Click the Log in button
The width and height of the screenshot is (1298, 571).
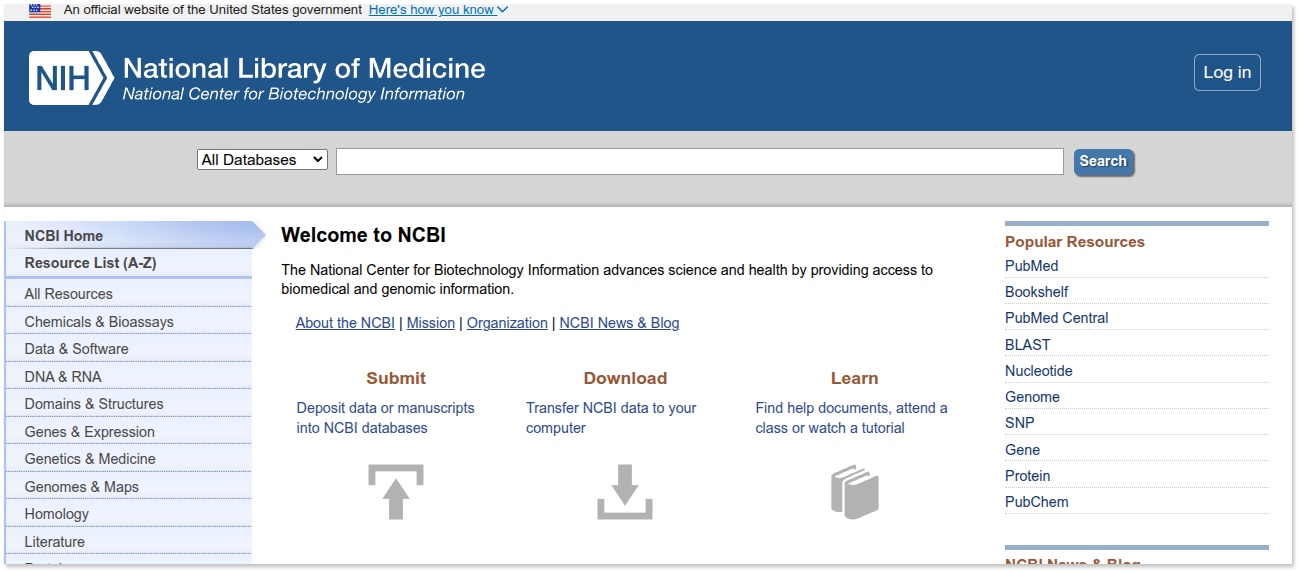[x=1227, y=72]
